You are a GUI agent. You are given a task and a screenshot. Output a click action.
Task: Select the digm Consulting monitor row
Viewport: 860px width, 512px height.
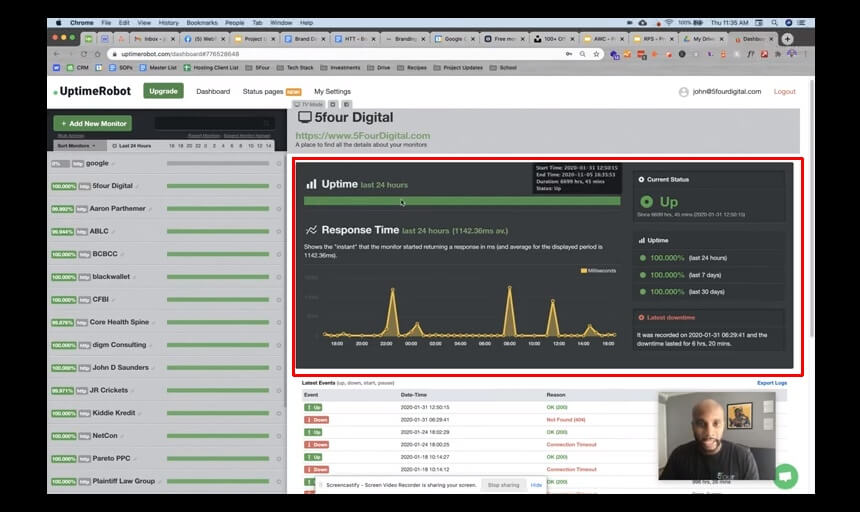pos(166,345)
